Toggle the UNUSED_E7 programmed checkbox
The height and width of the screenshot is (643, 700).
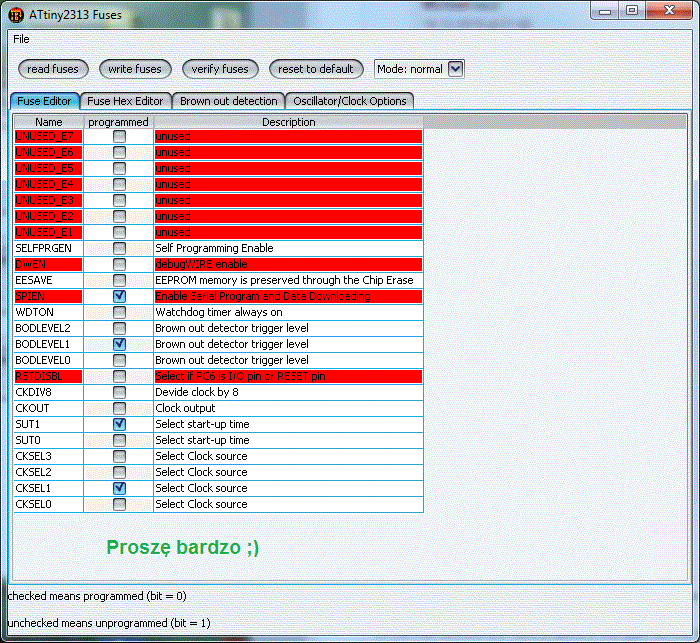click(119, 136)
